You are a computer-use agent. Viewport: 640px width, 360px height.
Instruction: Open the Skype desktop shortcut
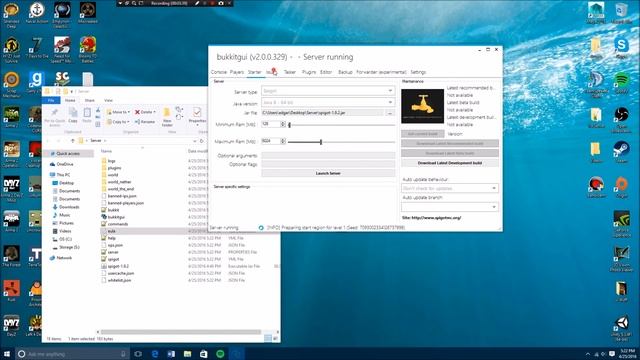[x=621, y=47]
